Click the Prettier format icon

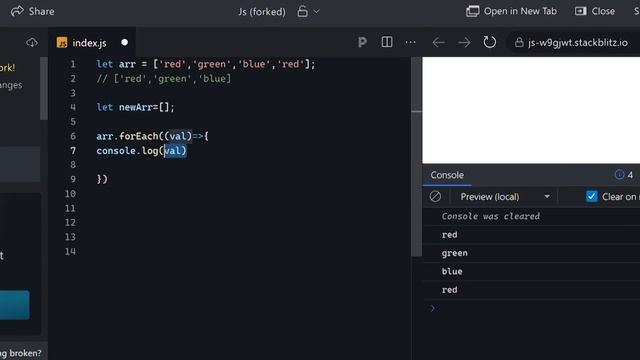(x=362, y=42)
